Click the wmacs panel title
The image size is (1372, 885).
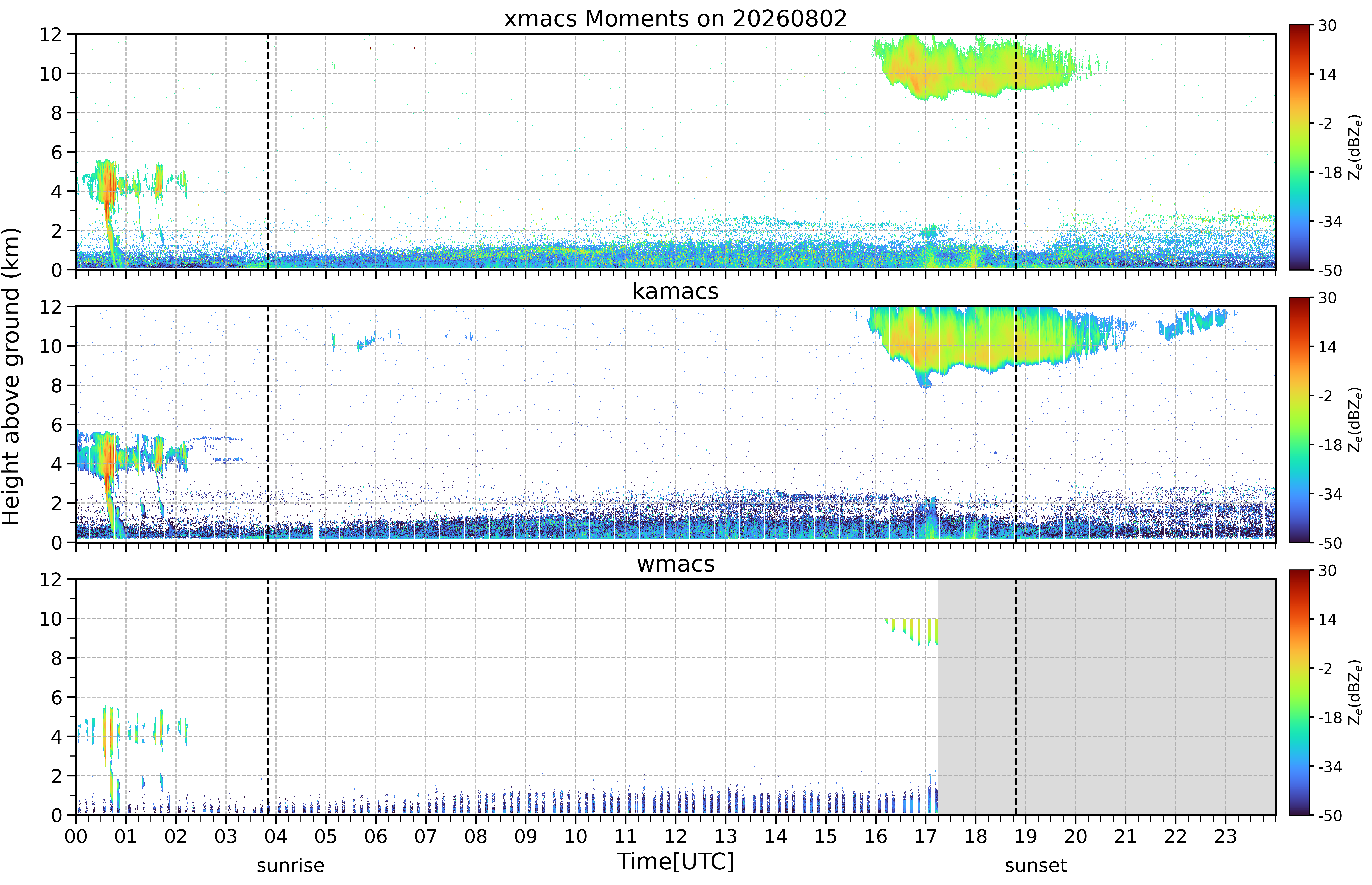coord(675,564)
